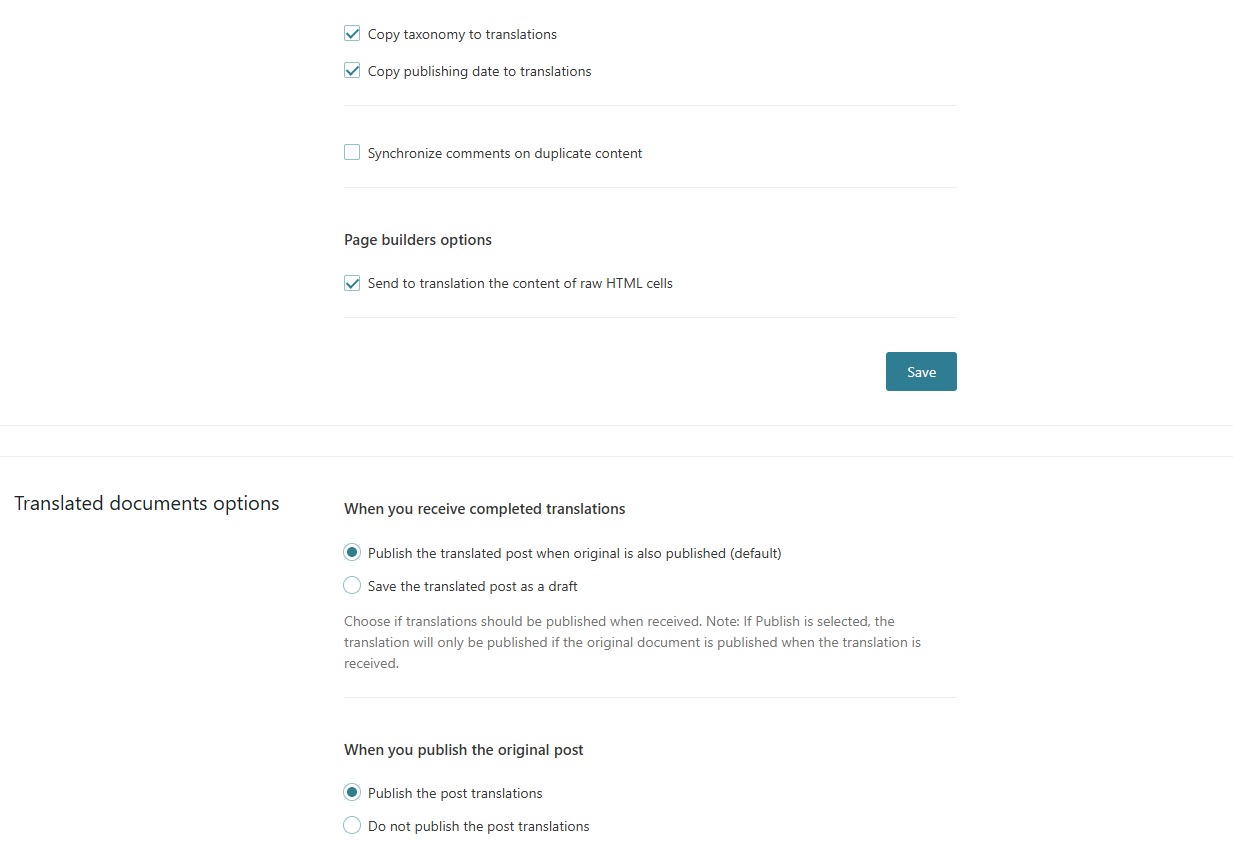Choose the Do not publish post translations radio
The image size is (1233, 860).
(352, 826)
